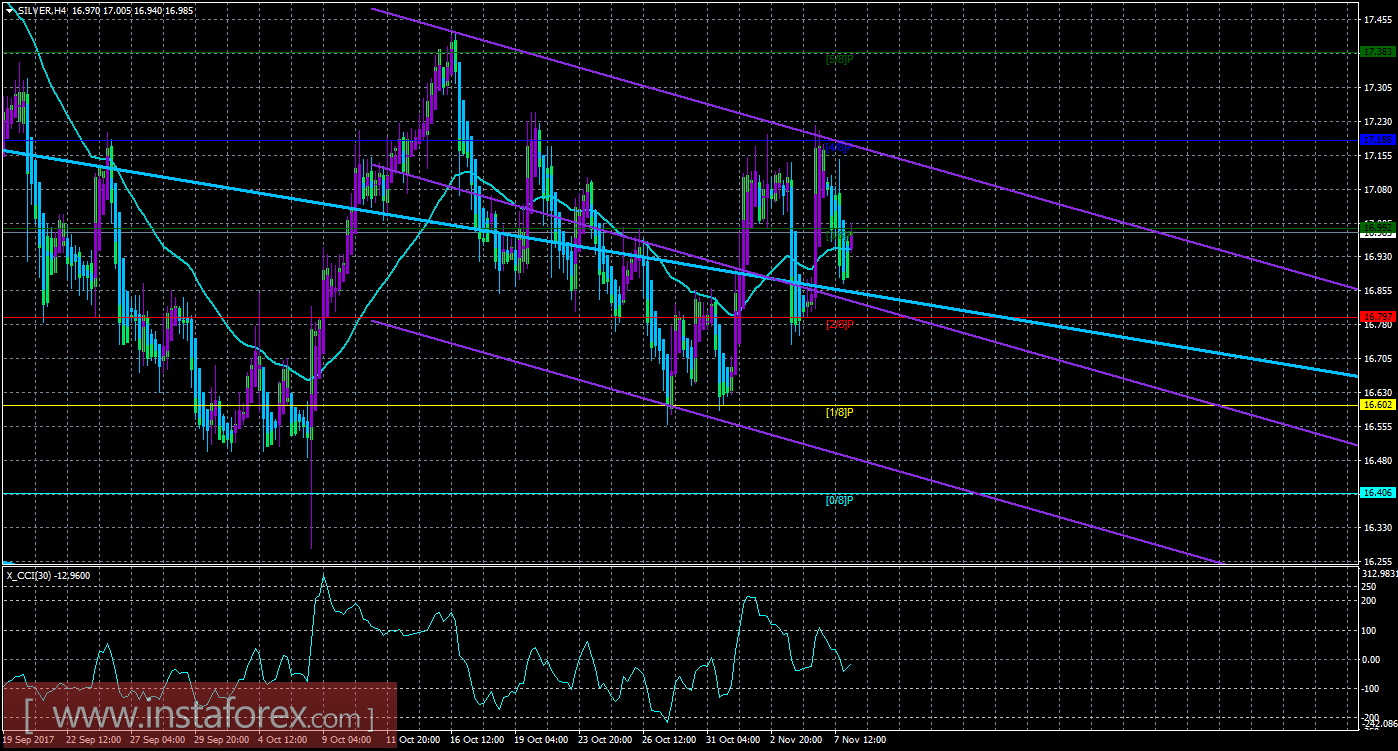
Task: Click the yellow [1/8]P level label
Action: (840, 412)
